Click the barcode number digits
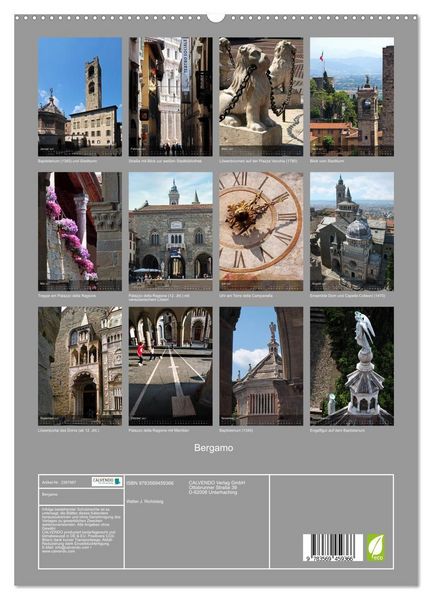Image resolution: width=432 pixels, height=600 pixels. tap(330, 559)
